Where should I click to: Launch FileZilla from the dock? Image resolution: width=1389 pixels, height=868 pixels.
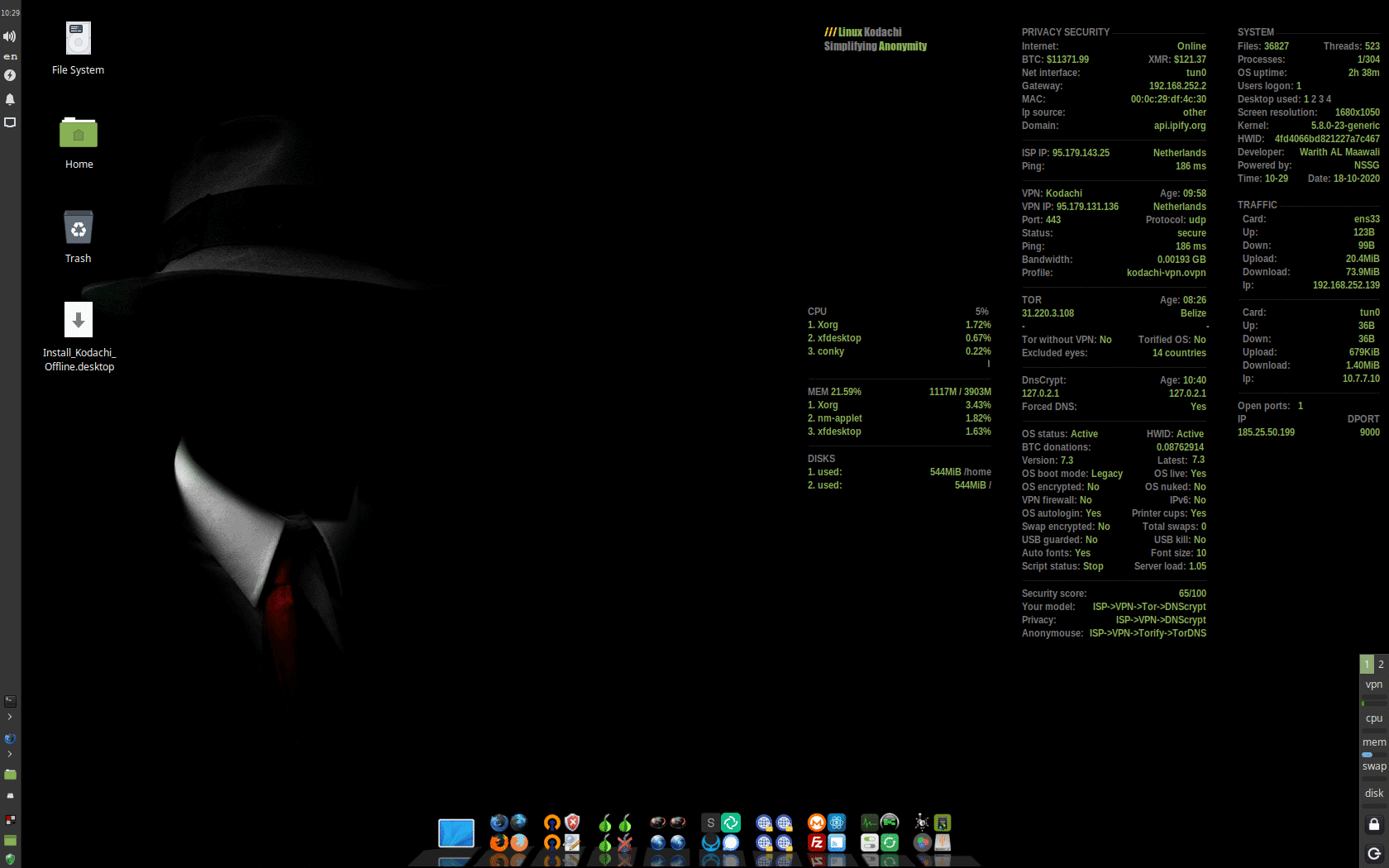pos(817,842)
